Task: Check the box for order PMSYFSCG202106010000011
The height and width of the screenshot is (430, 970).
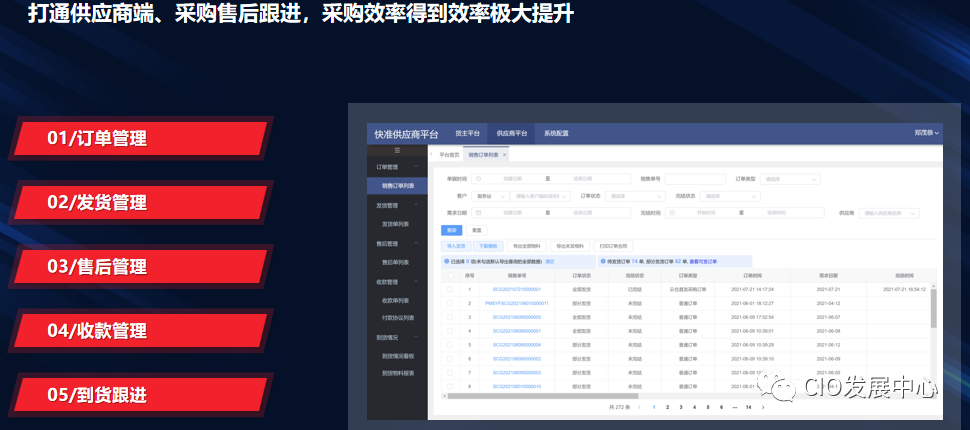Action: 450,303
